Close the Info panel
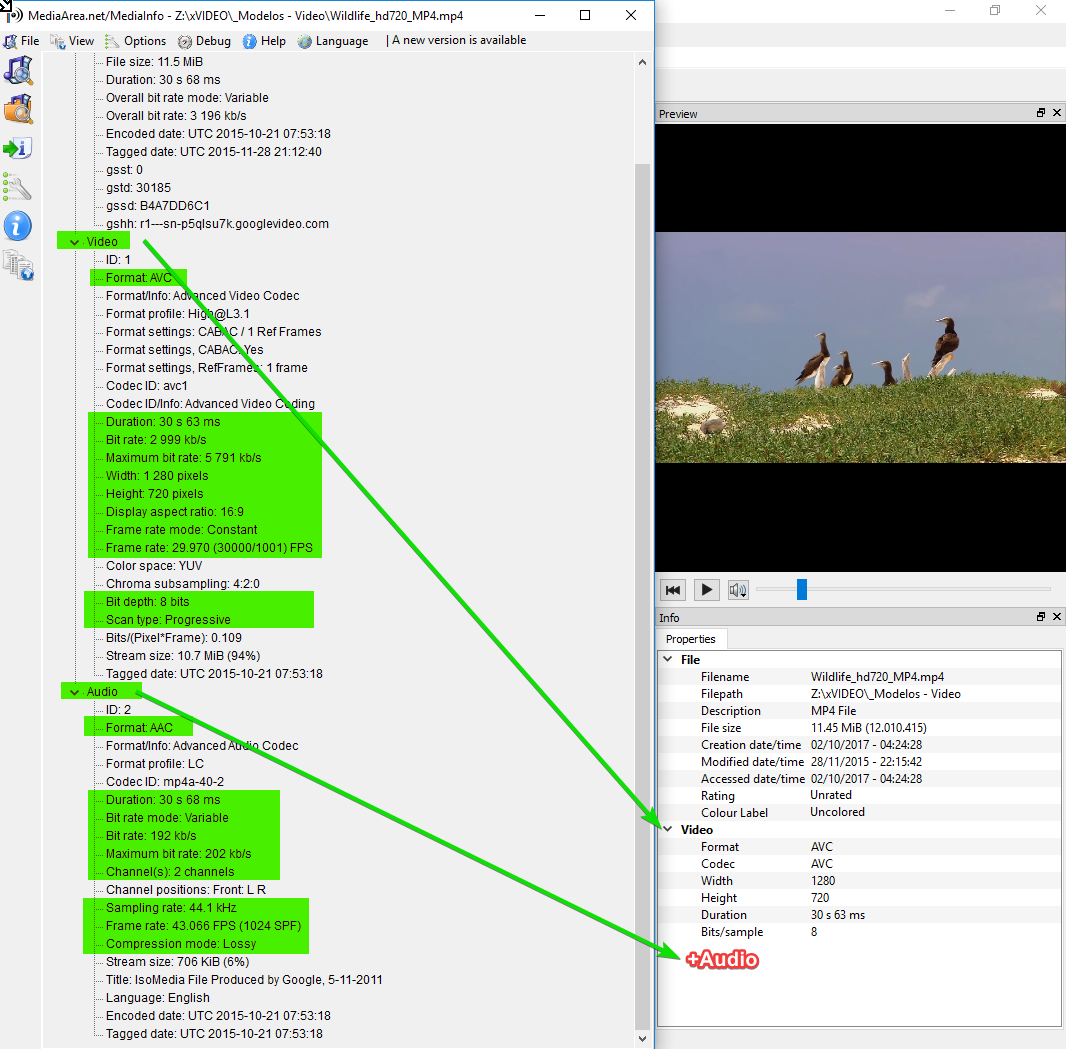Viewport: 1066px width, 1049px height. (x=1056, y=617)
